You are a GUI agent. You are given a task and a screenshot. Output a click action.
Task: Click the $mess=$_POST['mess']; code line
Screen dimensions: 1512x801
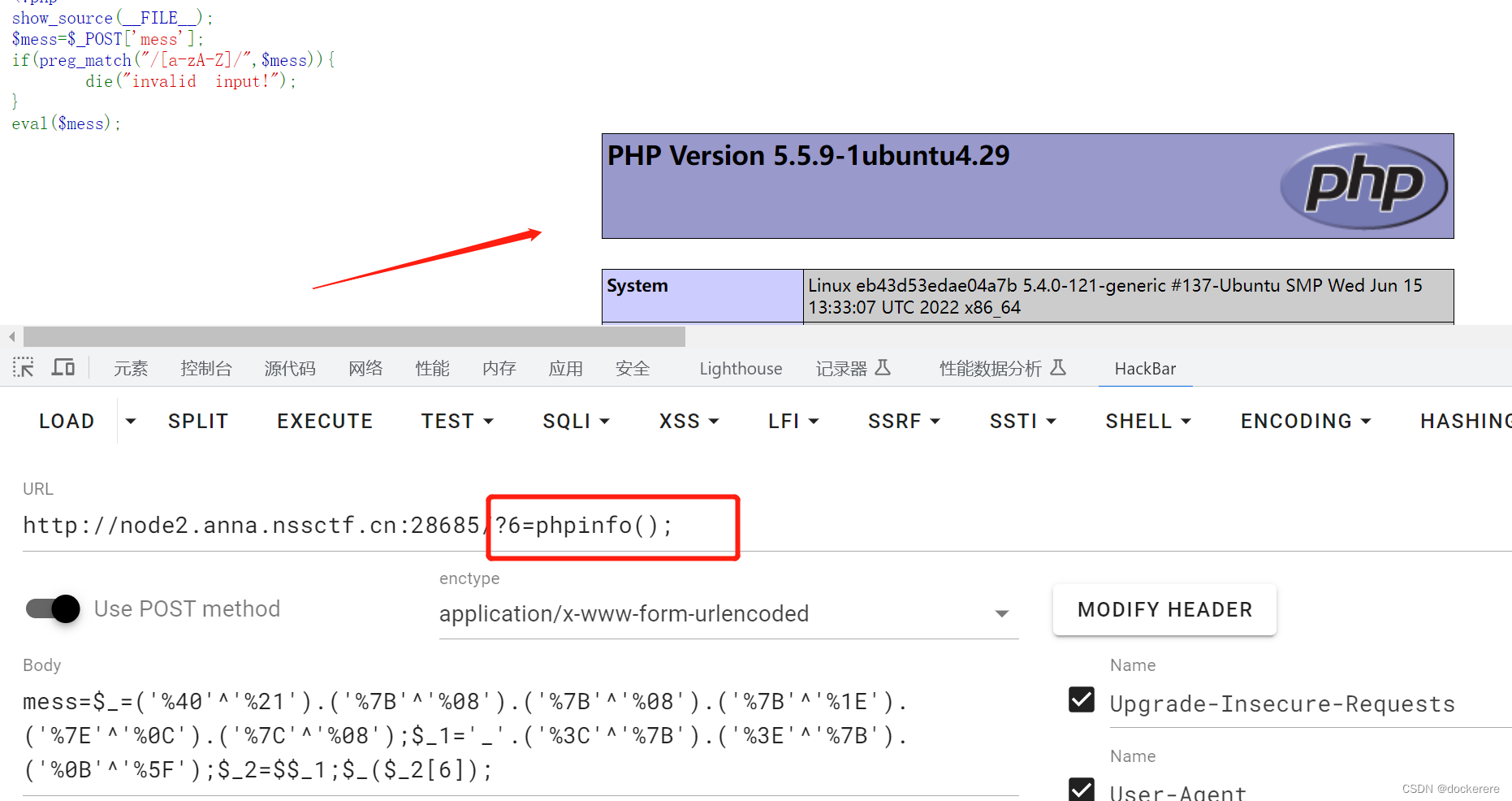click(107, 39)
